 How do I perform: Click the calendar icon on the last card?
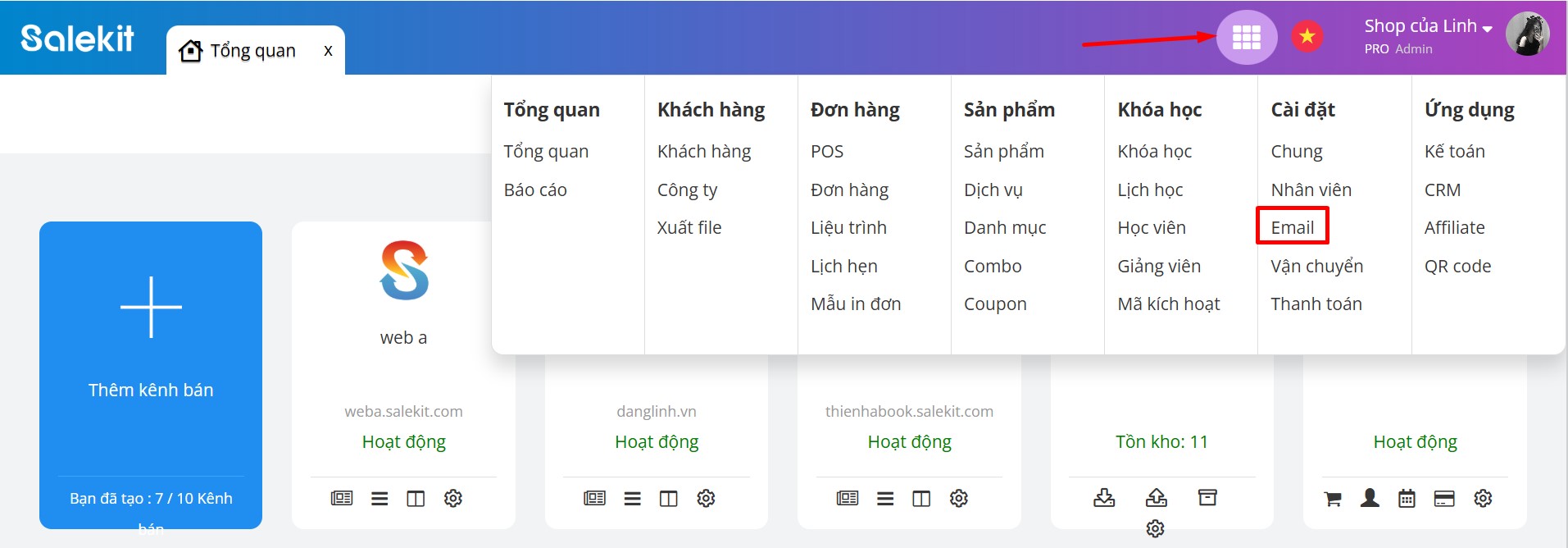coord(1407,498)
